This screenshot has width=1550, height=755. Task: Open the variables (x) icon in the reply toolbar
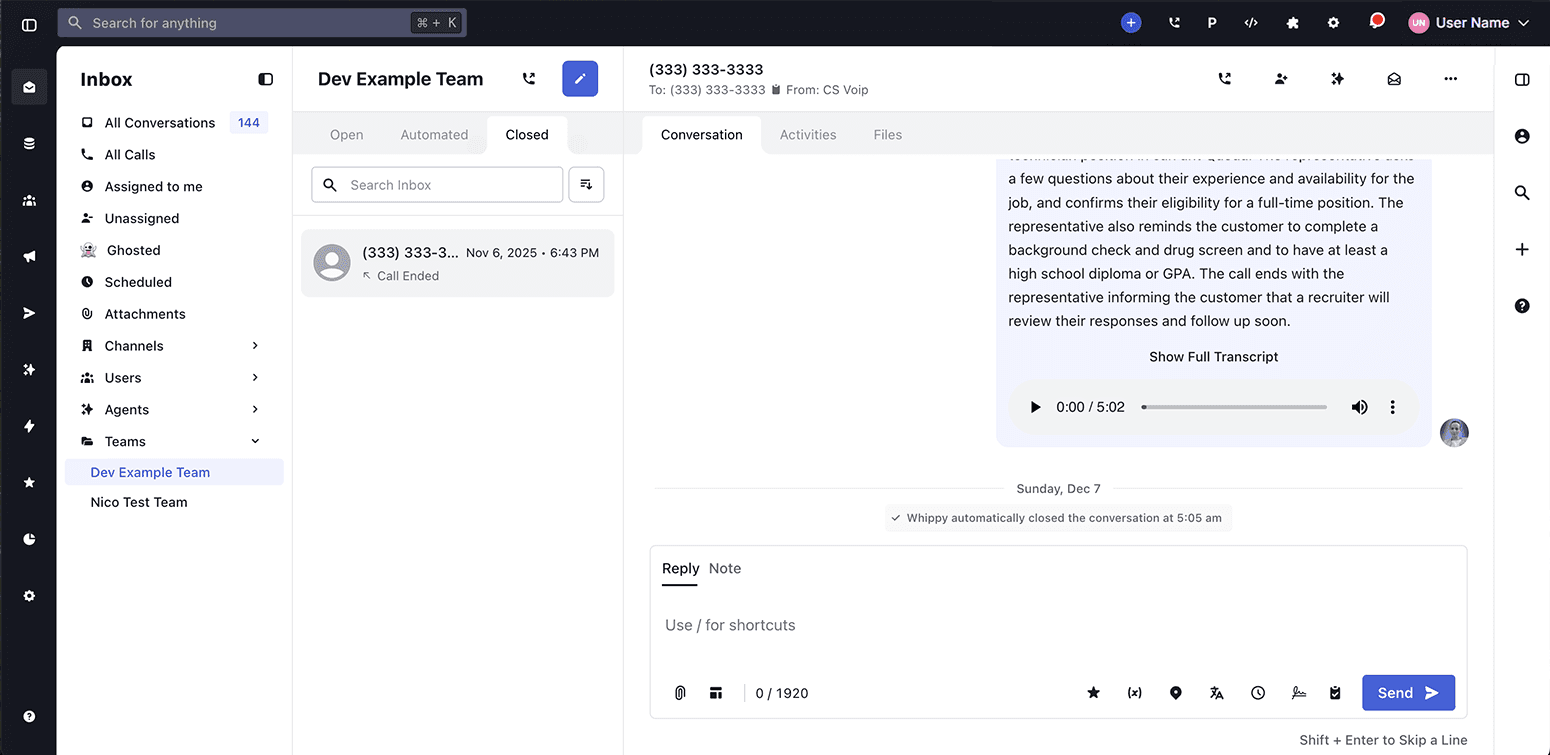coord(1134,692)
